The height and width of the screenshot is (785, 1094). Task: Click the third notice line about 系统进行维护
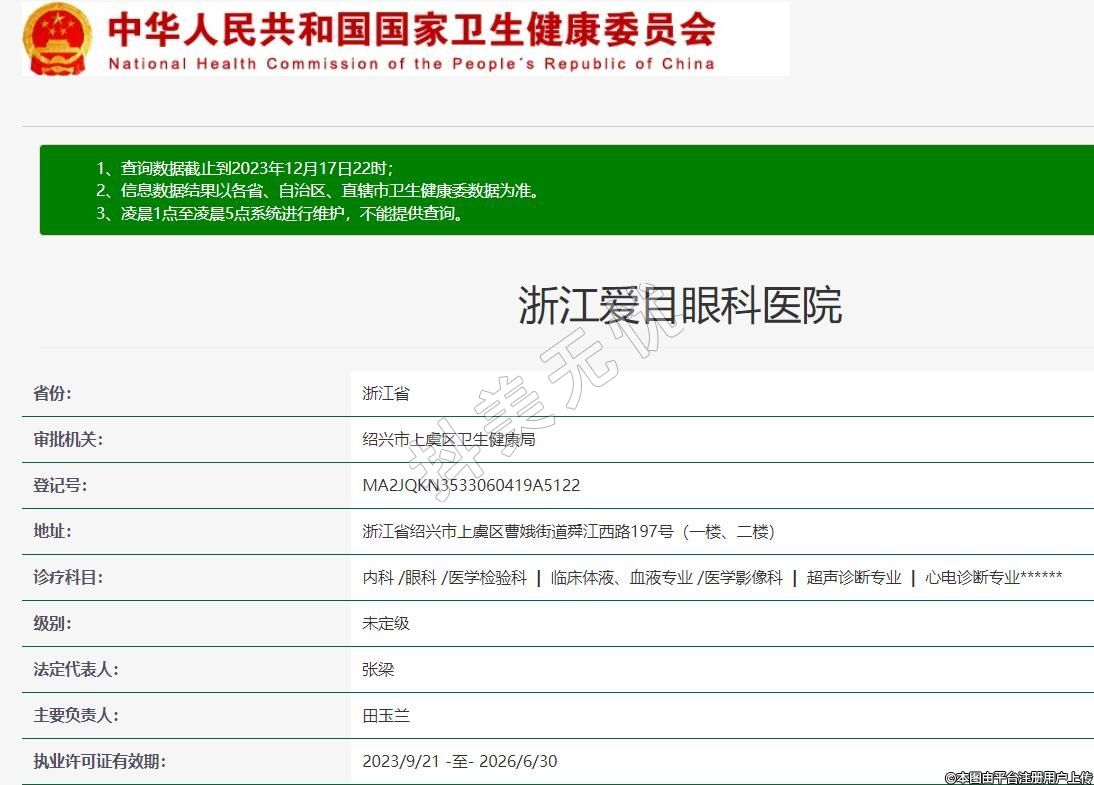tap(281, 212)
